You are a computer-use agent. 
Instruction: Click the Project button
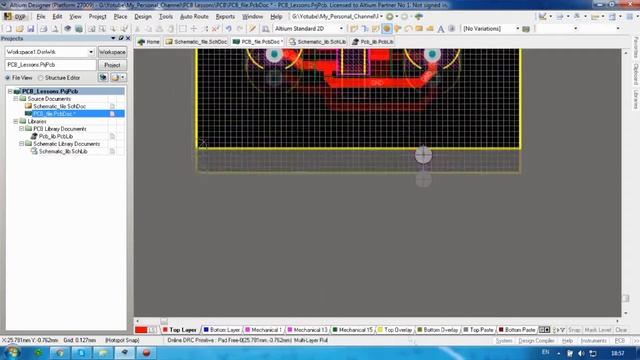[x=112, y=65]
